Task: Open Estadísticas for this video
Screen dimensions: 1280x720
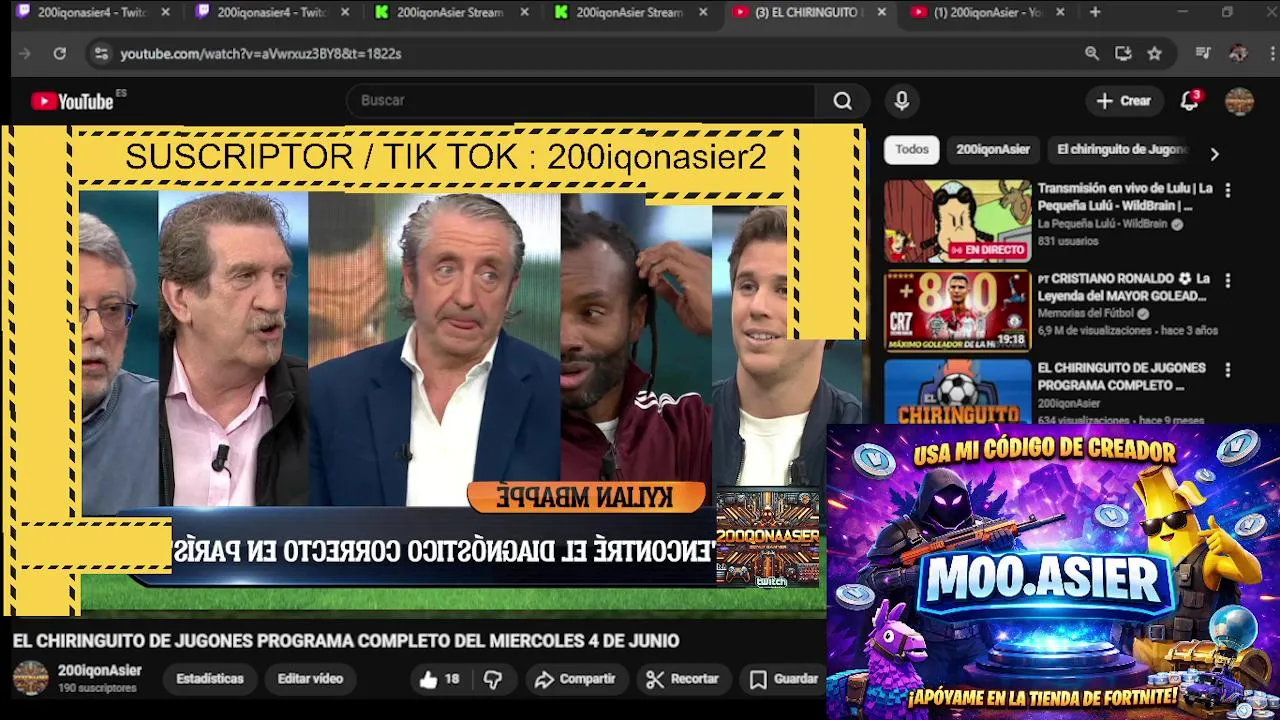Action: (x=210, y=679)
